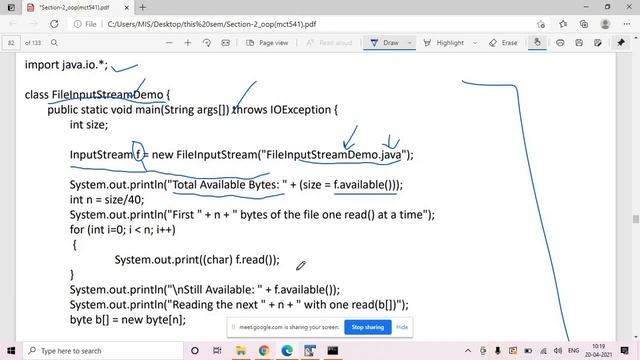Open File Explorer from taskbar
The height and width of the screenshot is (360, 640).
pyautogui.click(x=241, y=351)
